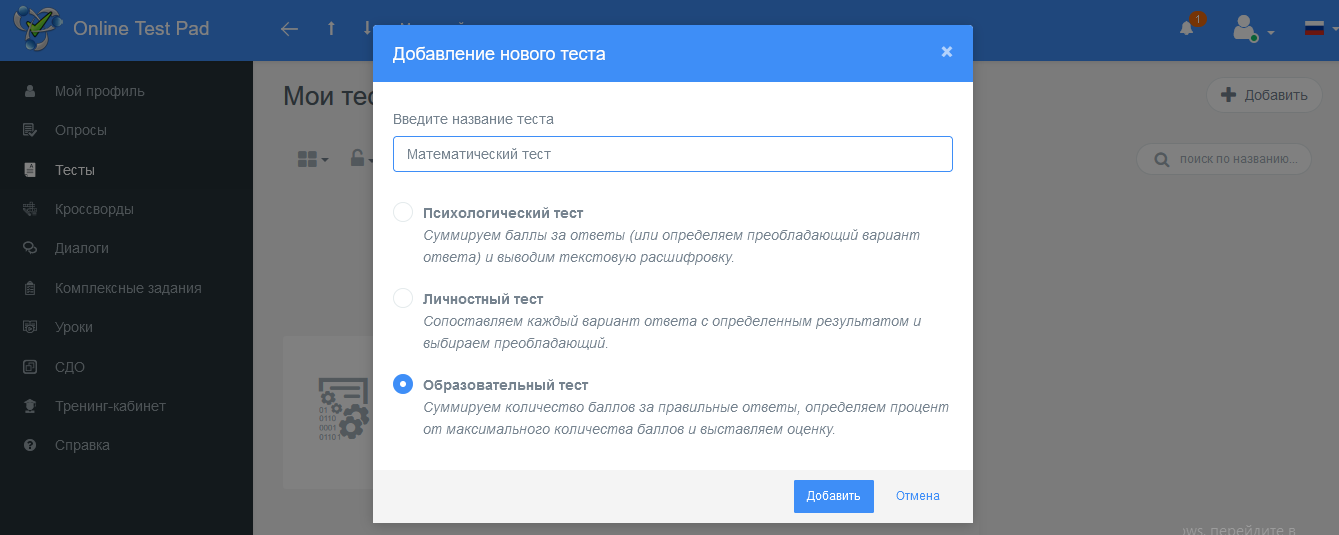Select Личностный тест radio button
1339x535 pixels.
click(x=403, y=298)
